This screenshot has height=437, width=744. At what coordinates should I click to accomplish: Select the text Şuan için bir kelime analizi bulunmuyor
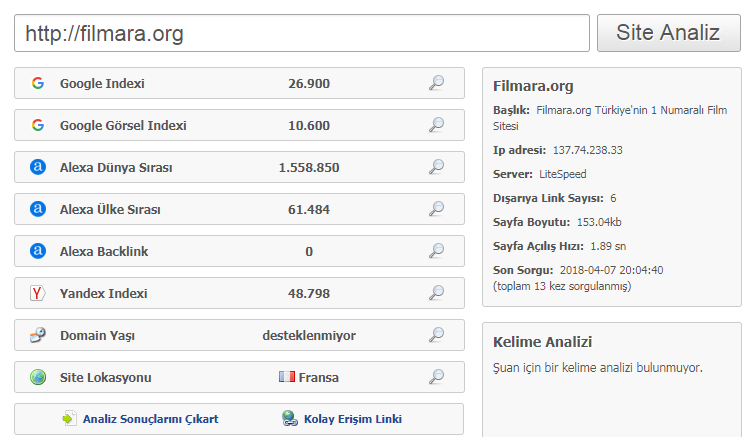tap(598, 368)
